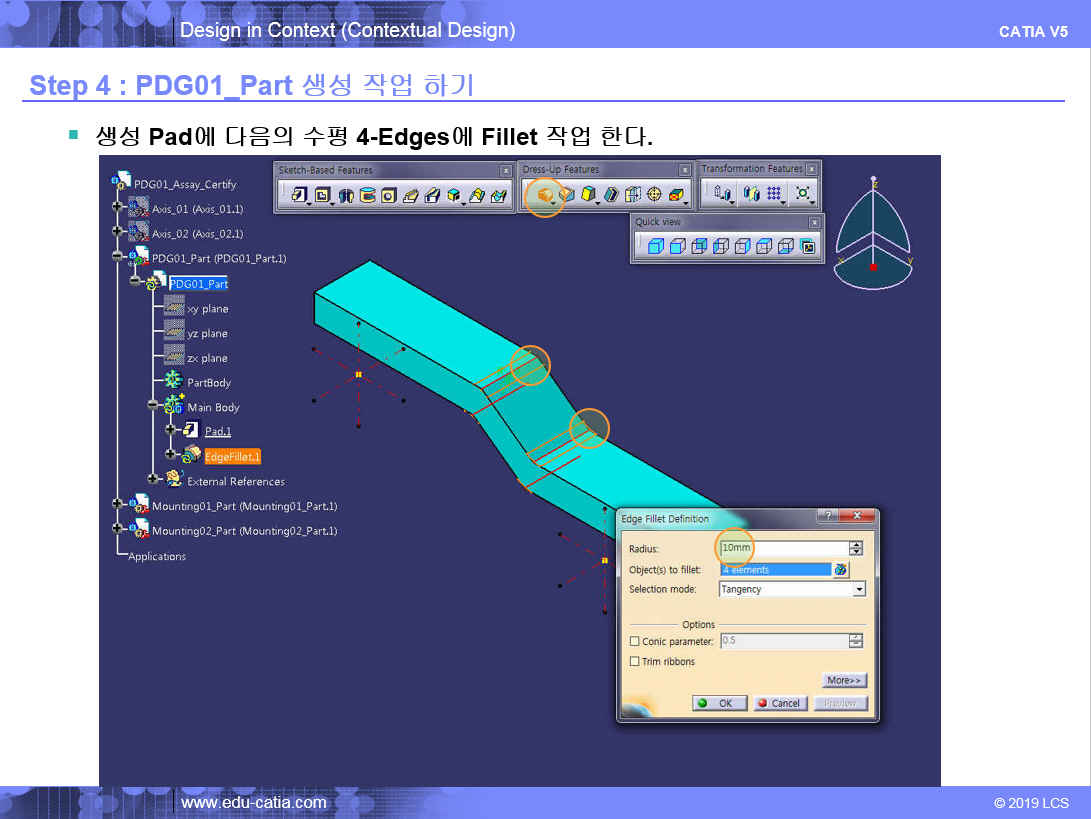Image resolution: width=1091 pixels, height=819 pixels.
Task: Select the Draft Angle tool
Action: click(x=588, y=194)
